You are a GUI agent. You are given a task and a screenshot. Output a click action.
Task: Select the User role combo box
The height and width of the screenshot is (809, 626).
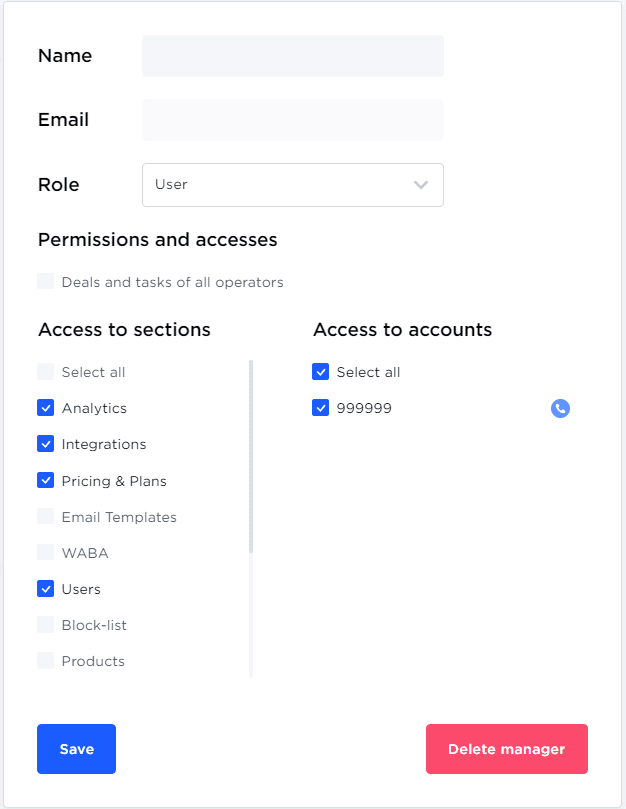click(x=280, y=185)
